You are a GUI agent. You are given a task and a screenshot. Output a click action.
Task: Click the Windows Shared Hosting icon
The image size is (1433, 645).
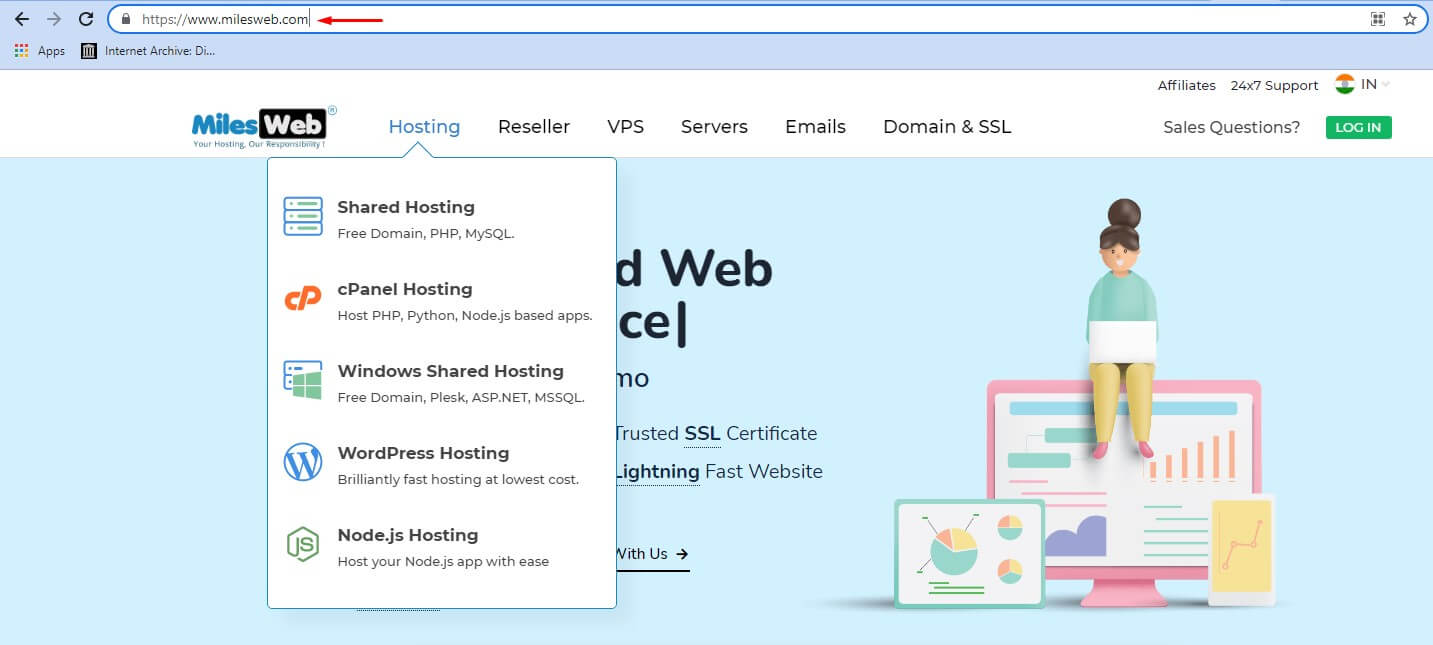pos(303,380)
